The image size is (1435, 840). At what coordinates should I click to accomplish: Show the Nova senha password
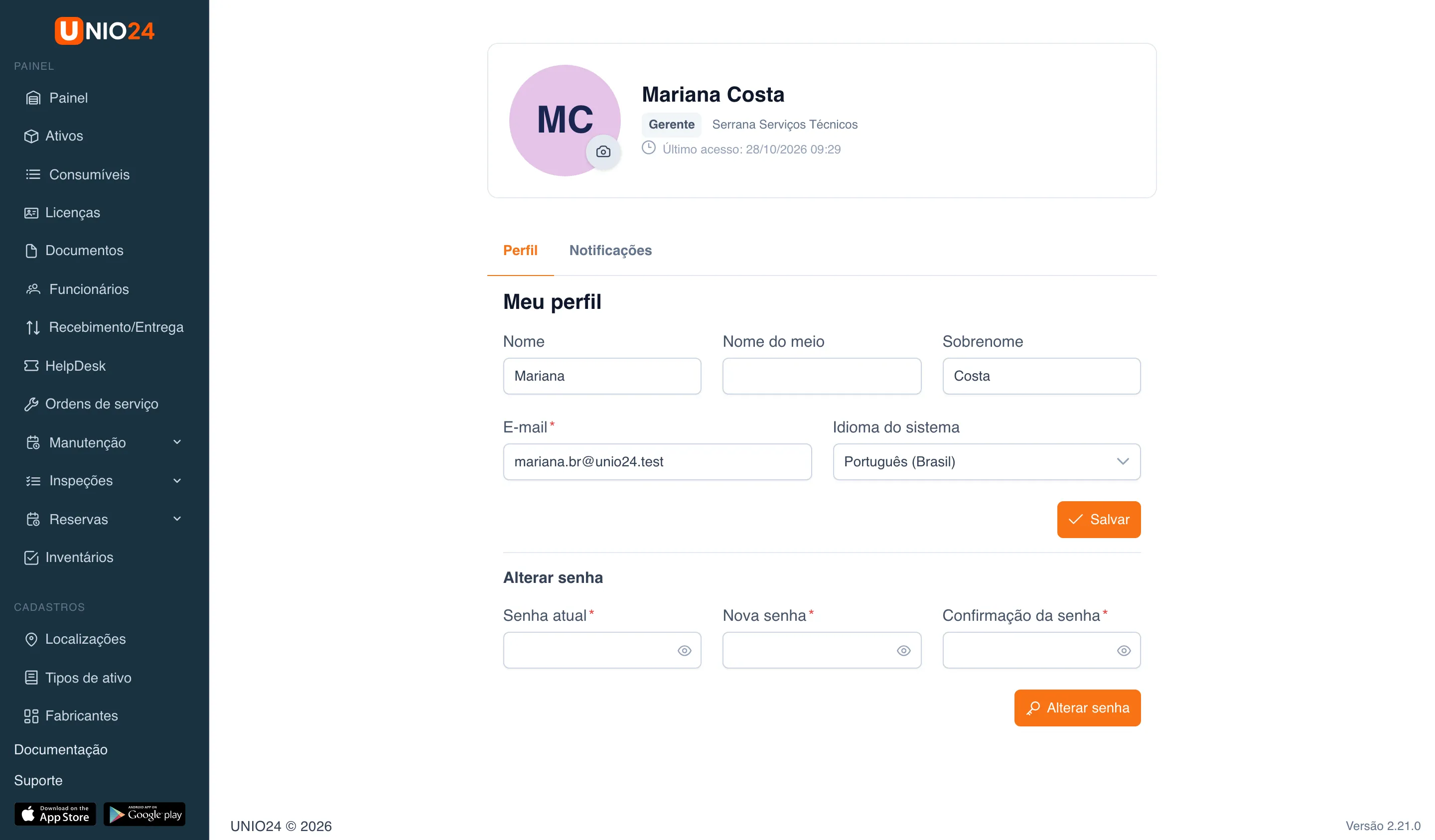pos(904,650)
